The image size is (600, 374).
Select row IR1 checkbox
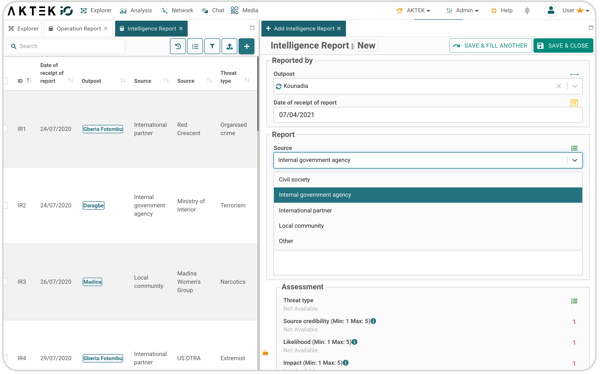coord(5,129)
